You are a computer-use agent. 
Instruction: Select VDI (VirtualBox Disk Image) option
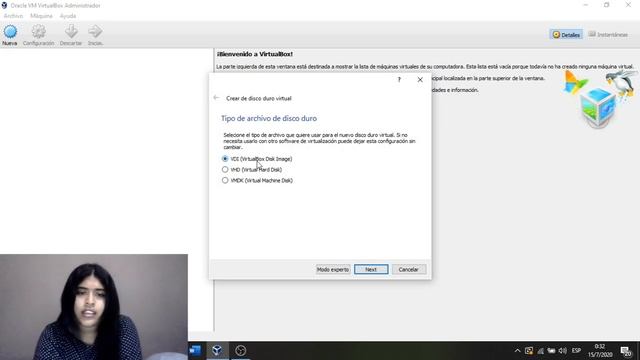coord(257,159)
